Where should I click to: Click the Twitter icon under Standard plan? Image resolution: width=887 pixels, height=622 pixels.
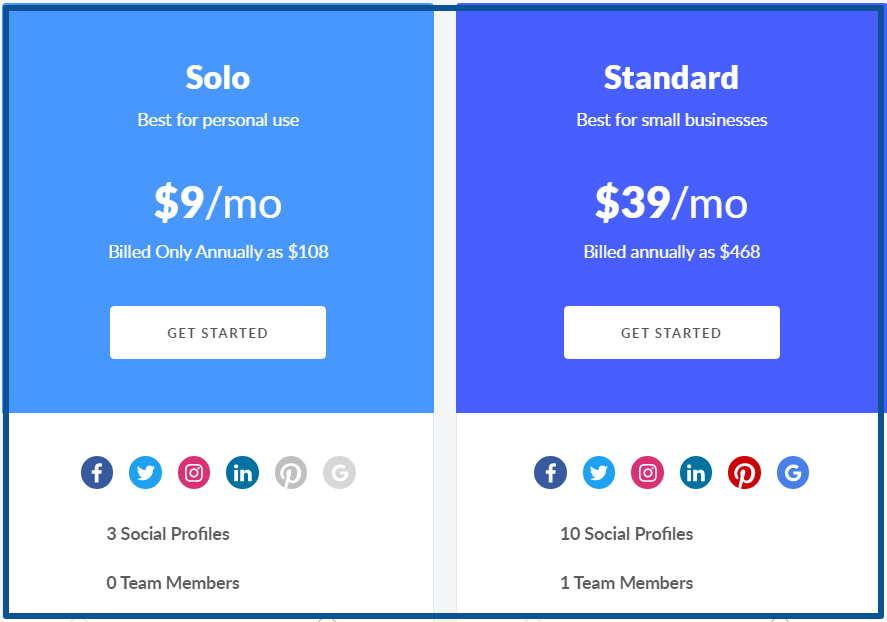pyautogui.click(x=599, y=472)
